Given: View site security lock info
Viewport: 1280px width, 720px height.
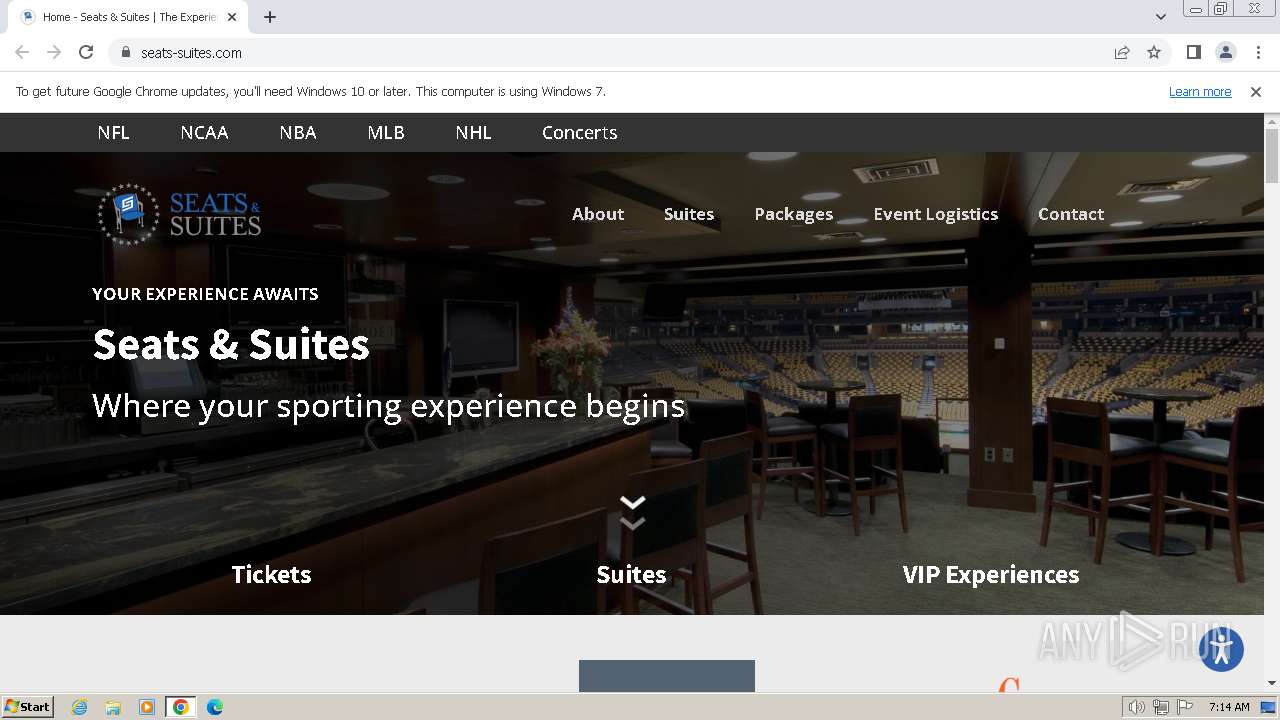Looking at the screenshot, I should [126, 53].
